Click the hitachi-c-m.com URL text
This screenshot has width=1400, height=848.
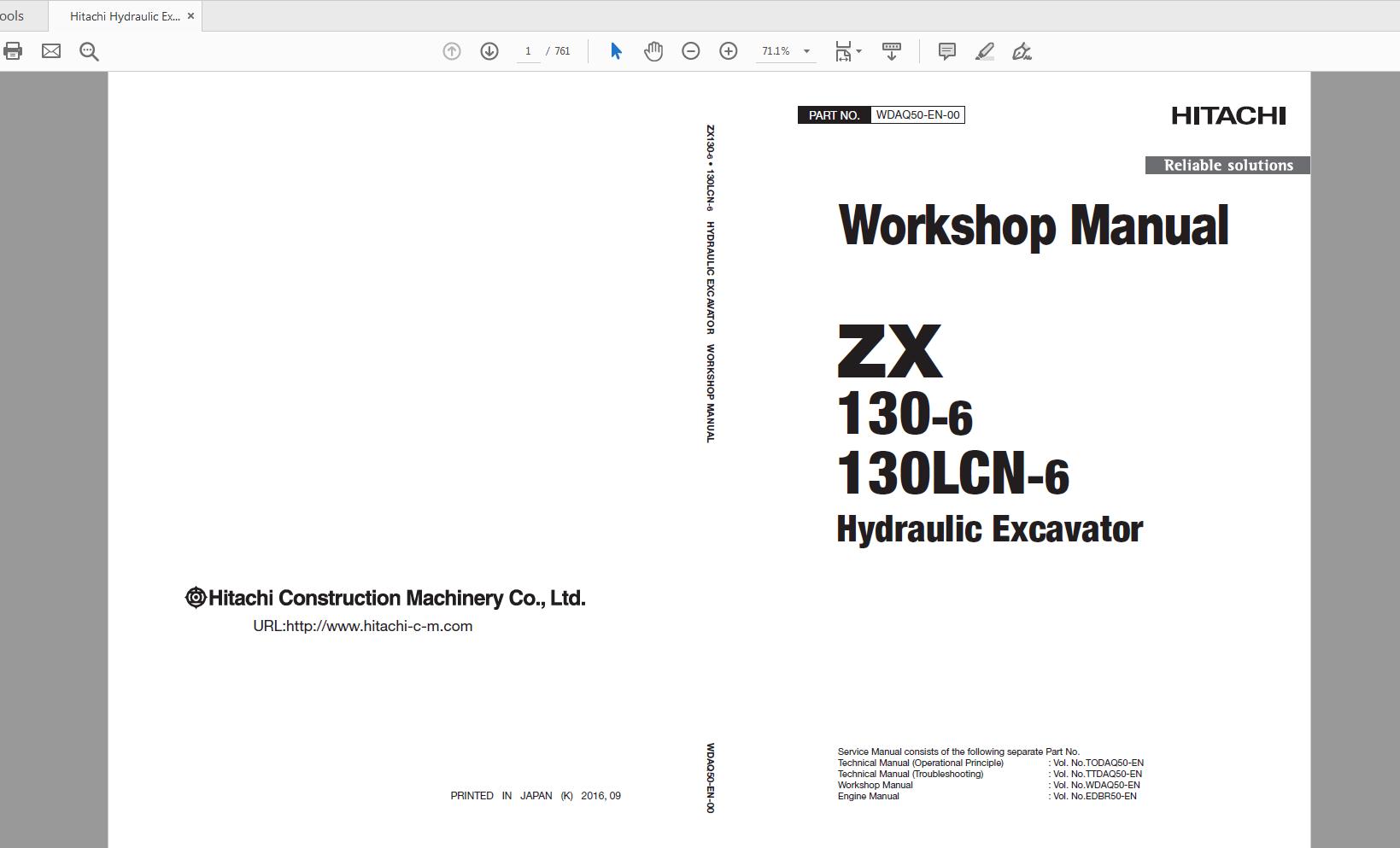tap(363, 626)
